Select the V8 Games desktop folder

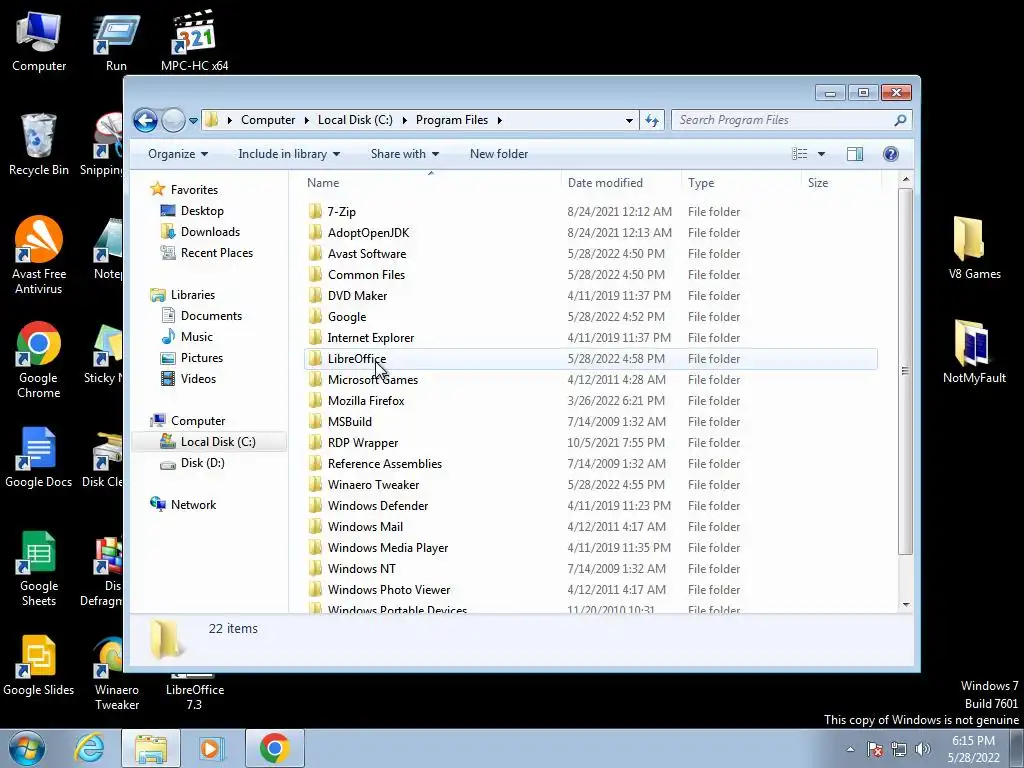click(974, 248)
